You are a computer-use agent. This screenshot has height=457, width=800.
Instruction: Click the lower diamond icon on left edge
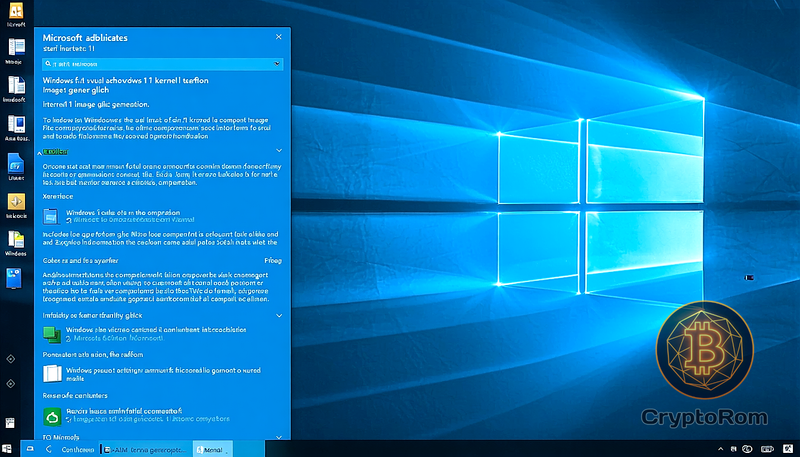[x=10, y=384]
